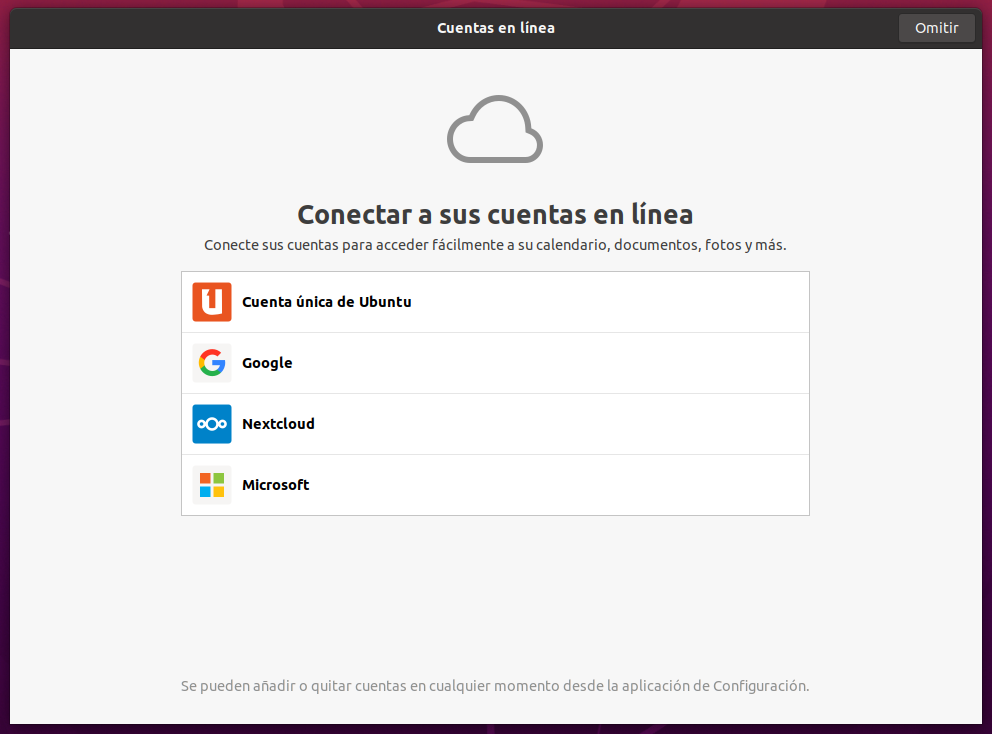
Task: Open "Cuenta única de Ubuntu" label
Action: click(x=326, y=302)
